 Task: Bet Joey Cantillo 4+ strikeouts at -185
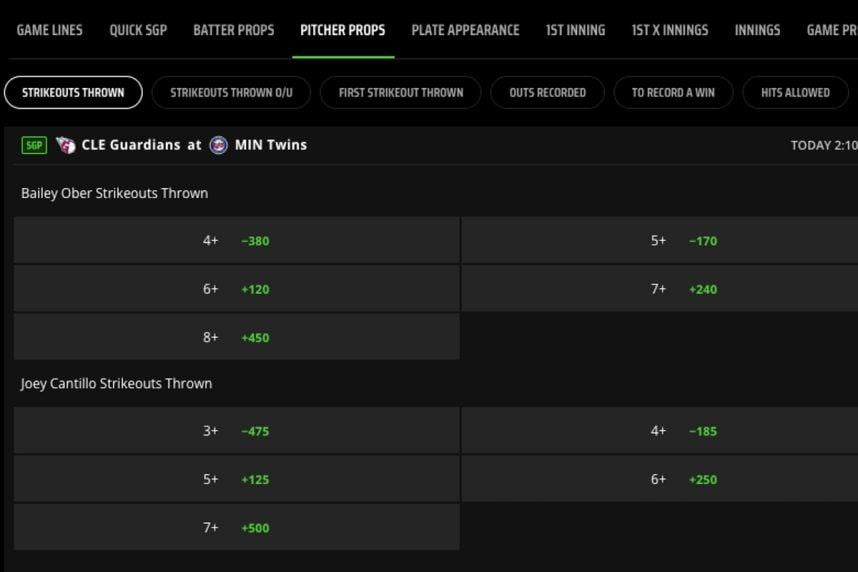coord(660,431)
